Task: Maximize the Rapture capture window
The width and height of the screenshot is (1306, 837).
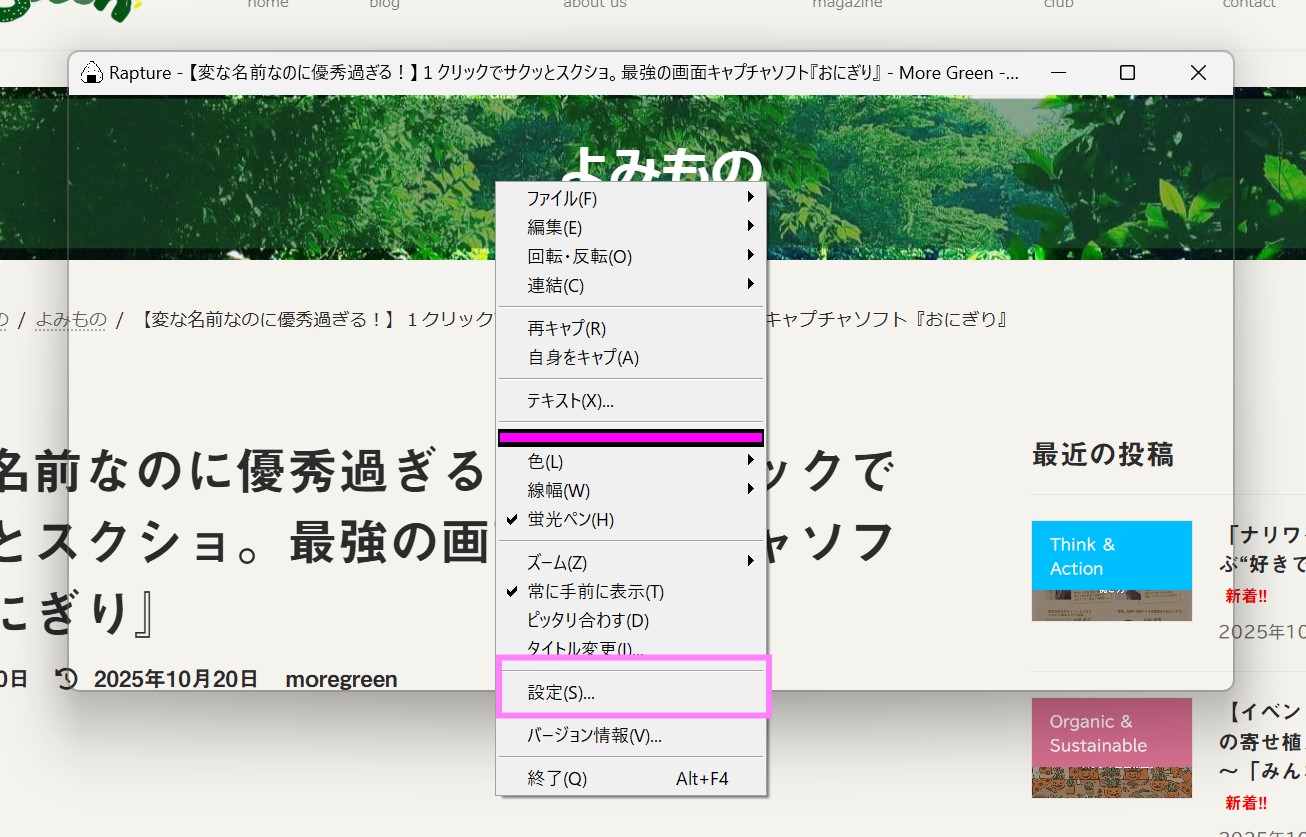Action: [x=1127, y=73]
